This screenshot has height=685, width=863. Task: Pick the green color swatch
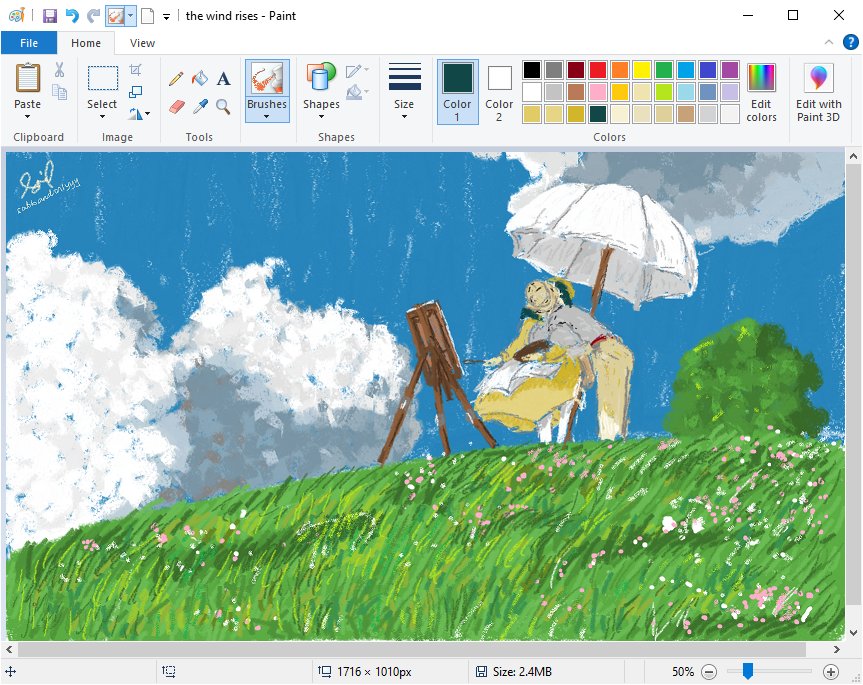pyautogui.click(x=664, y=70)
